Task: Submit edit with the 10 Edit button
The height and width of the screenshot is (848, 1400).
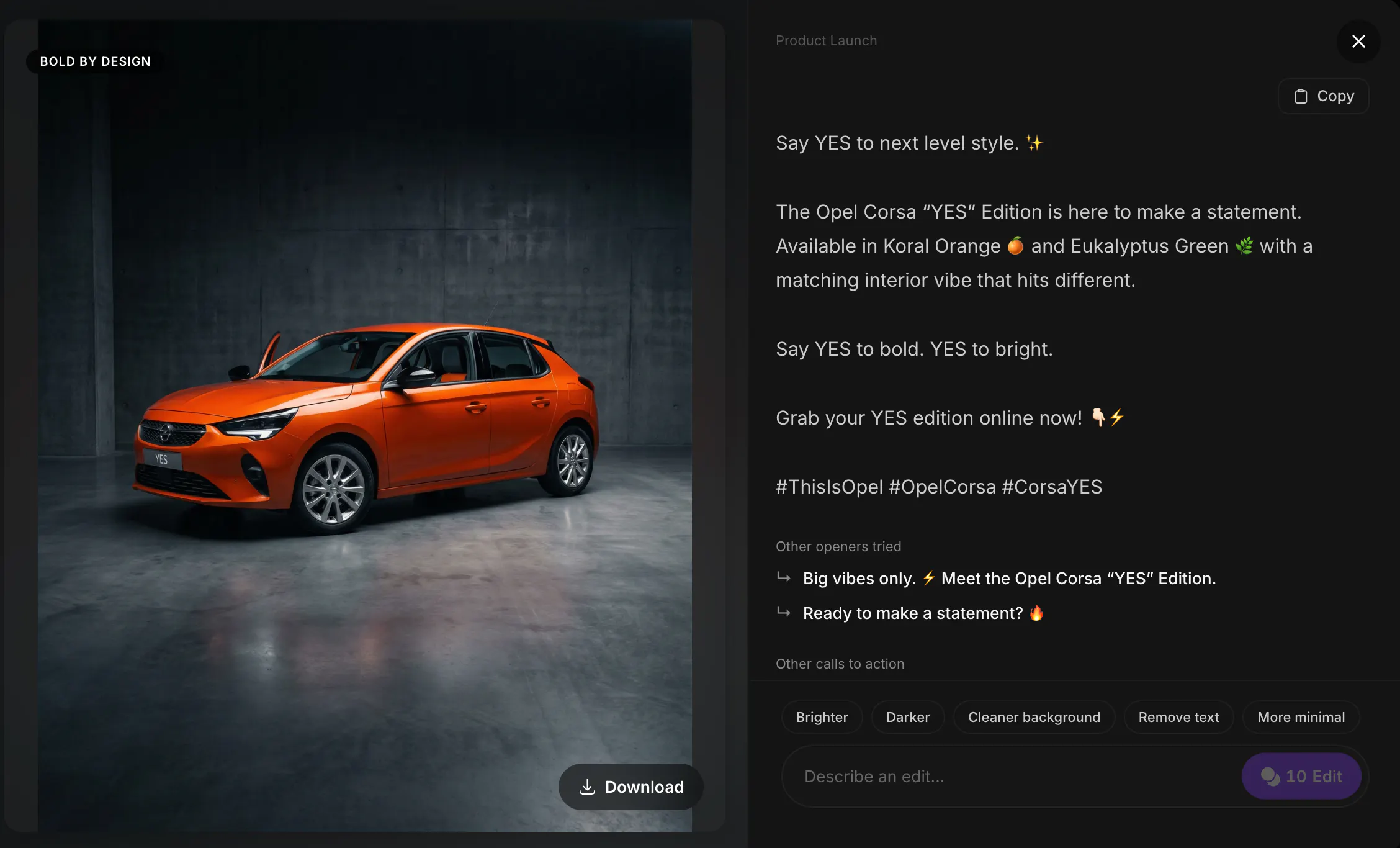Action: point(1301,776)
